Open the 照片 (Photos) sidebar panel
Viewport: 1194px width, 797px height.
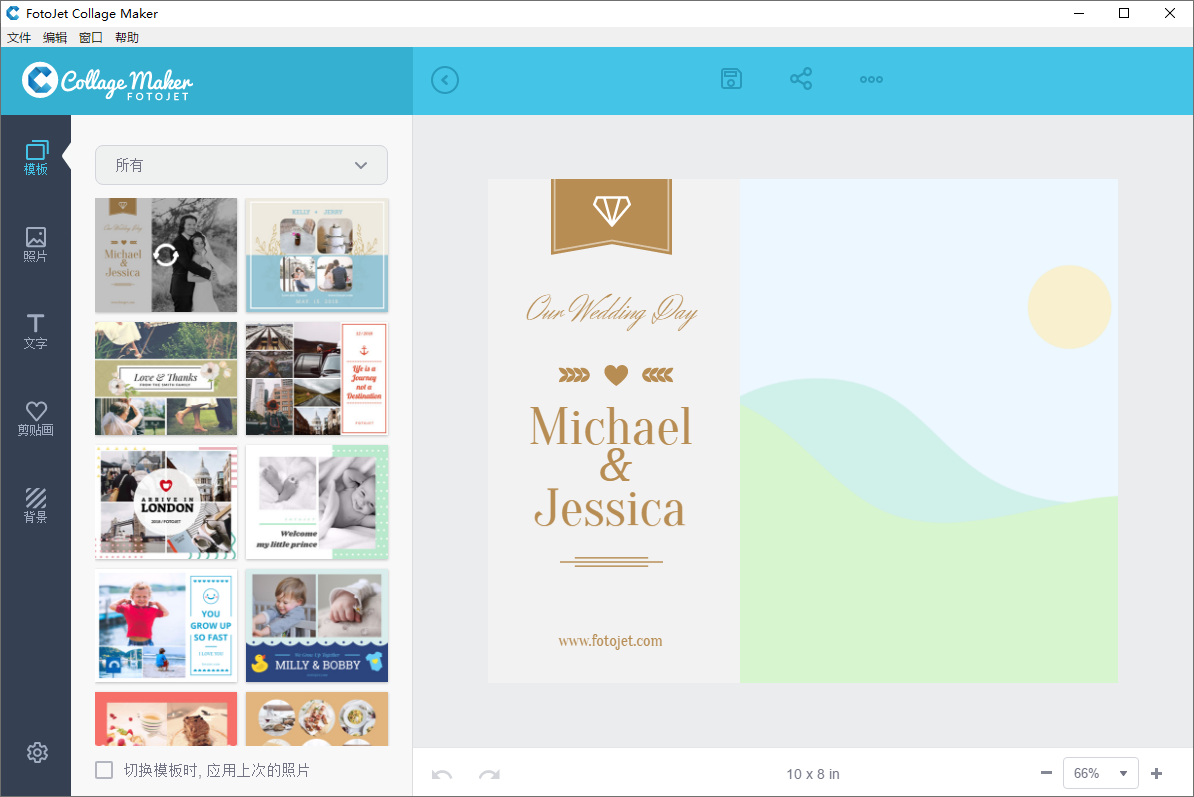coord(36,244)
